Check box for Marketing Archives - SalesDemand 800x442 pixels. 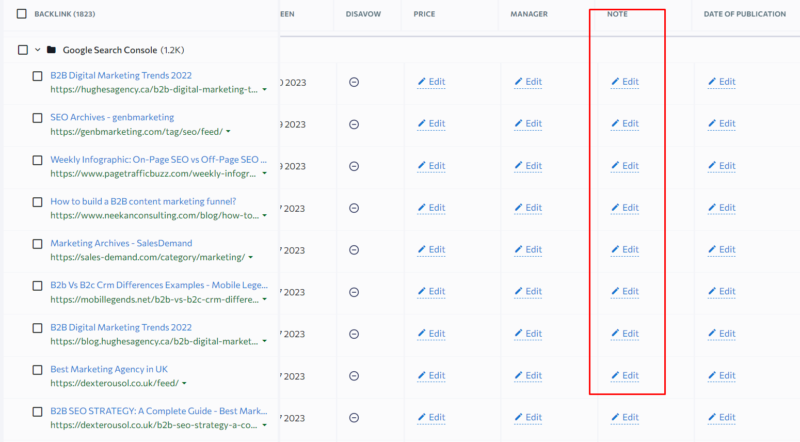click(37, 244)
